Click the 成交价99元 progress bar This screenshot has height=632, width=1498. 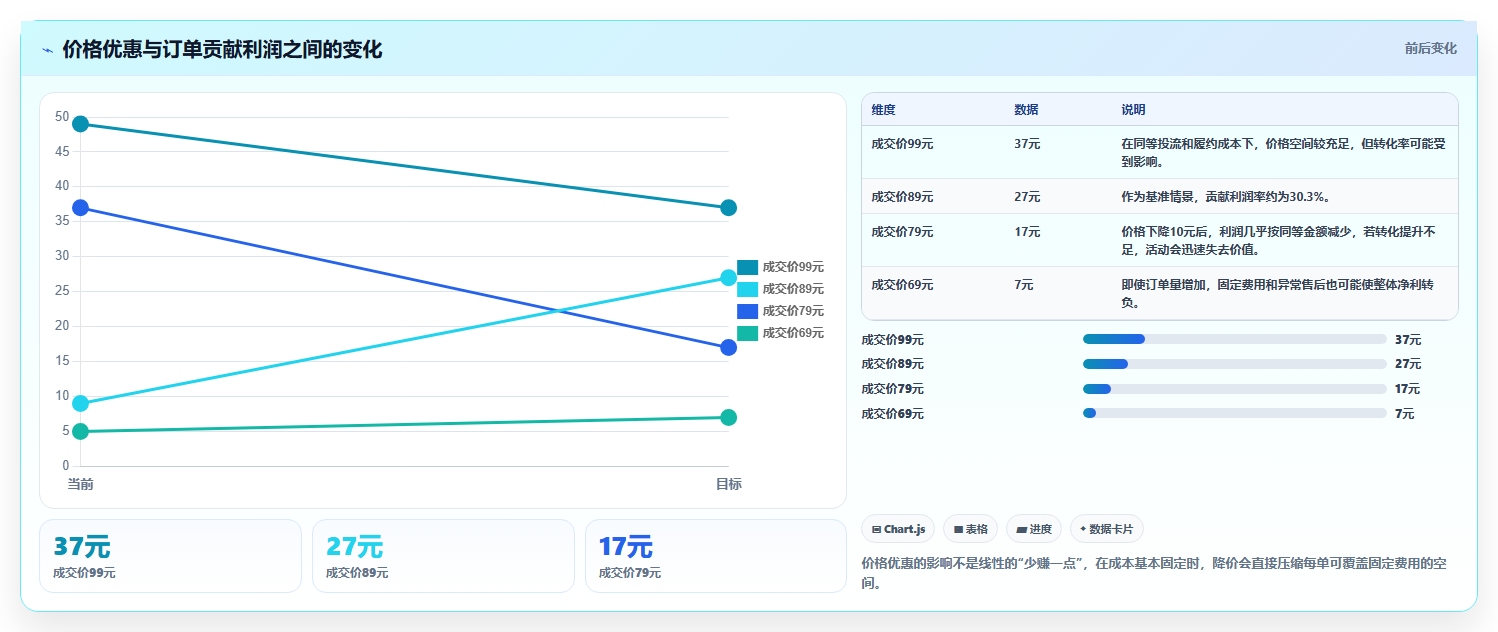[1234, 340]
